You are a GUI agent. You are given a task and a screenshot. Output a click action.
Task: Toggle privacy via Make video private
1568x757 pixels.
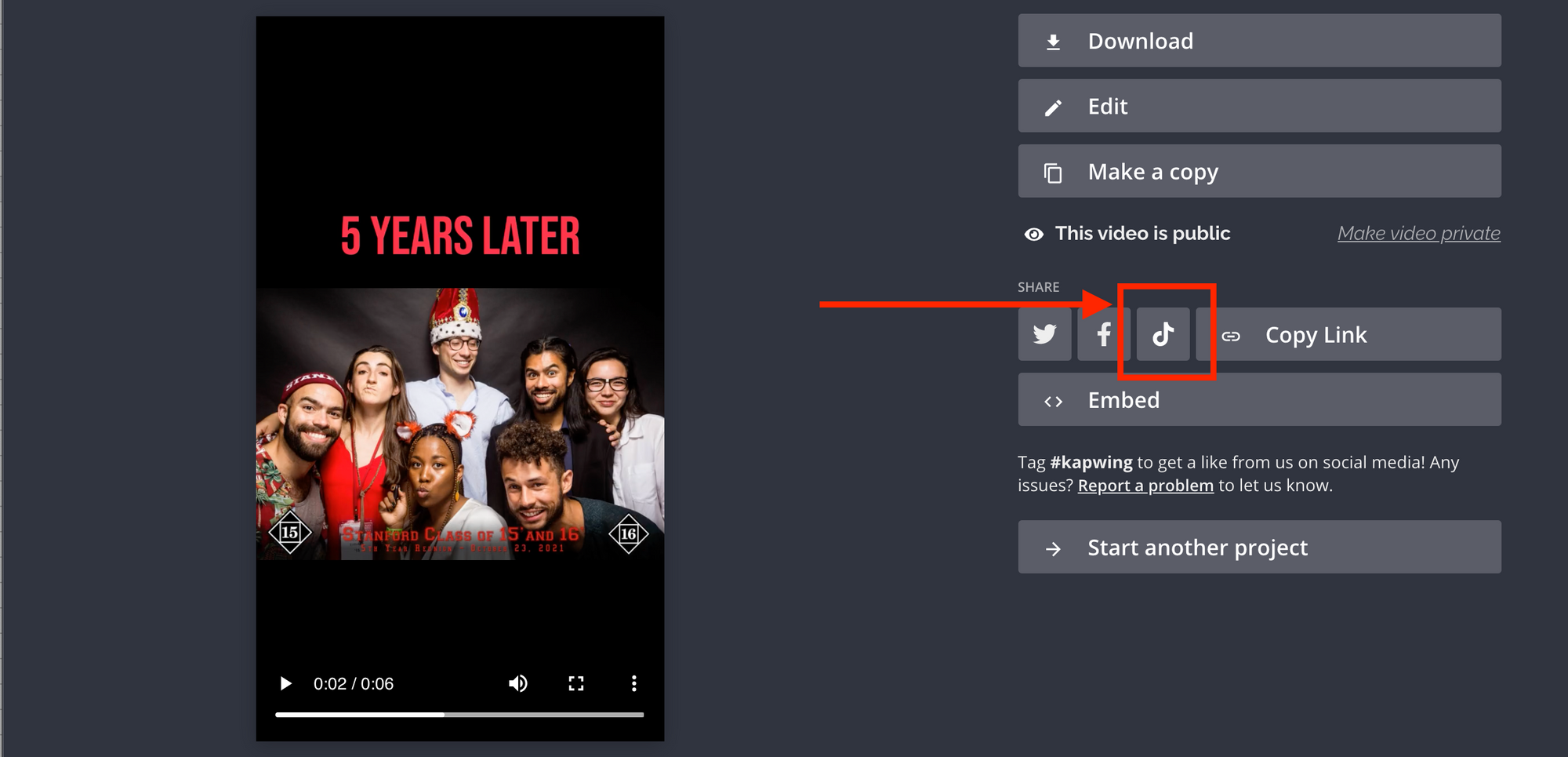tap(1418, 233)
